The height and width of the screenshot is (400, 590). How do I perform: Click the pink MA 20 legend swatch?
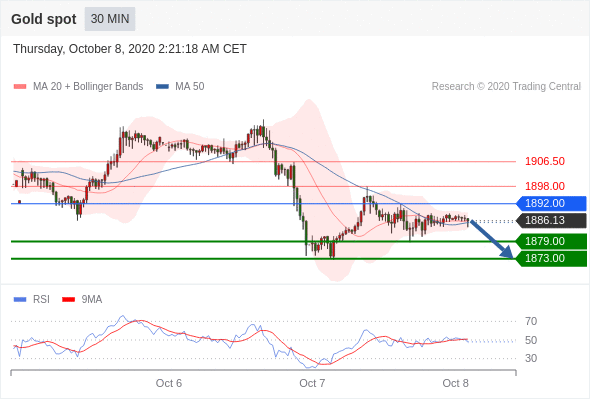click(x=20, y=87)
